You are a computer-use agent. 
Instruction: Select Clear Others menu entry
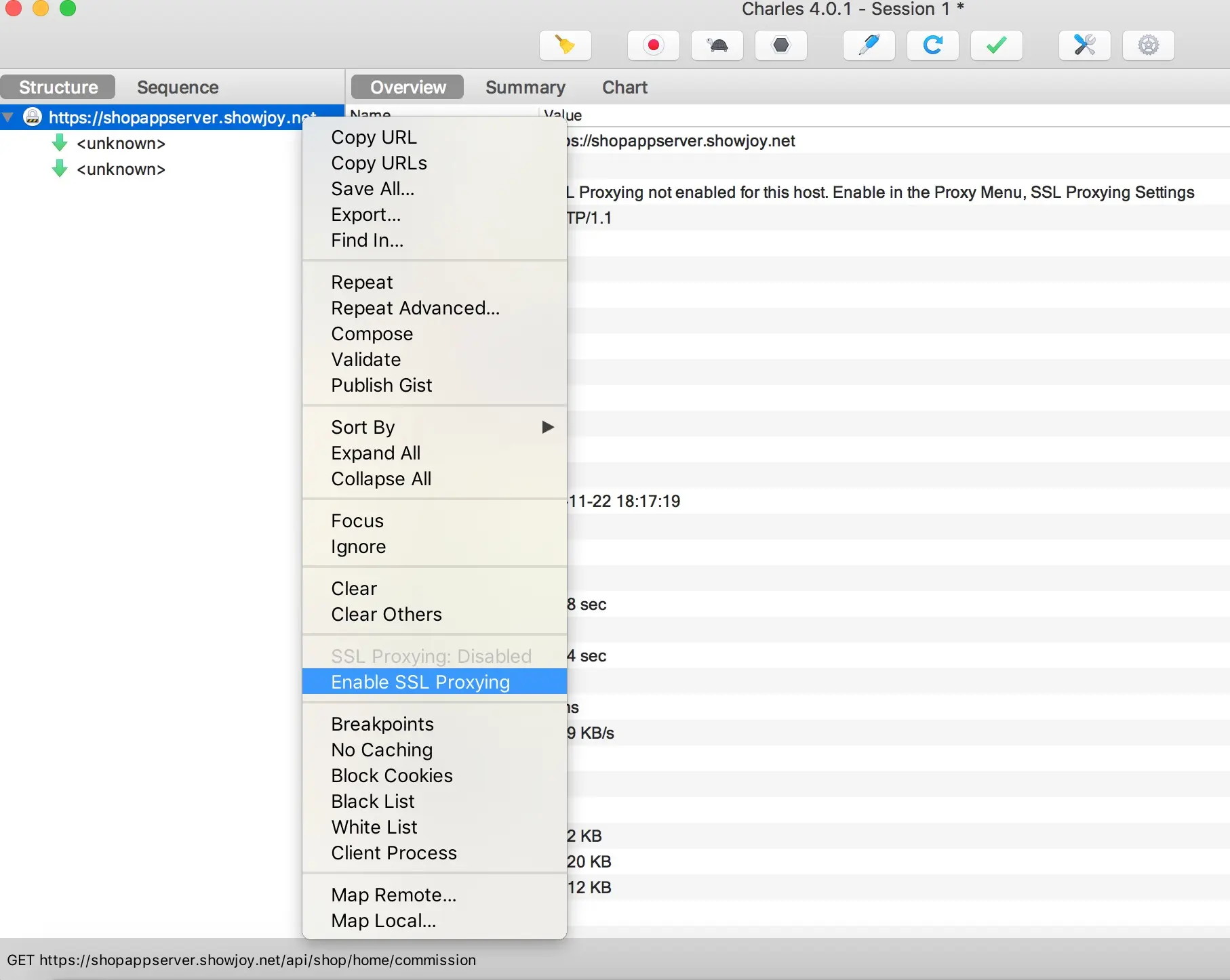pyautogui.click(x=435, y=615)
